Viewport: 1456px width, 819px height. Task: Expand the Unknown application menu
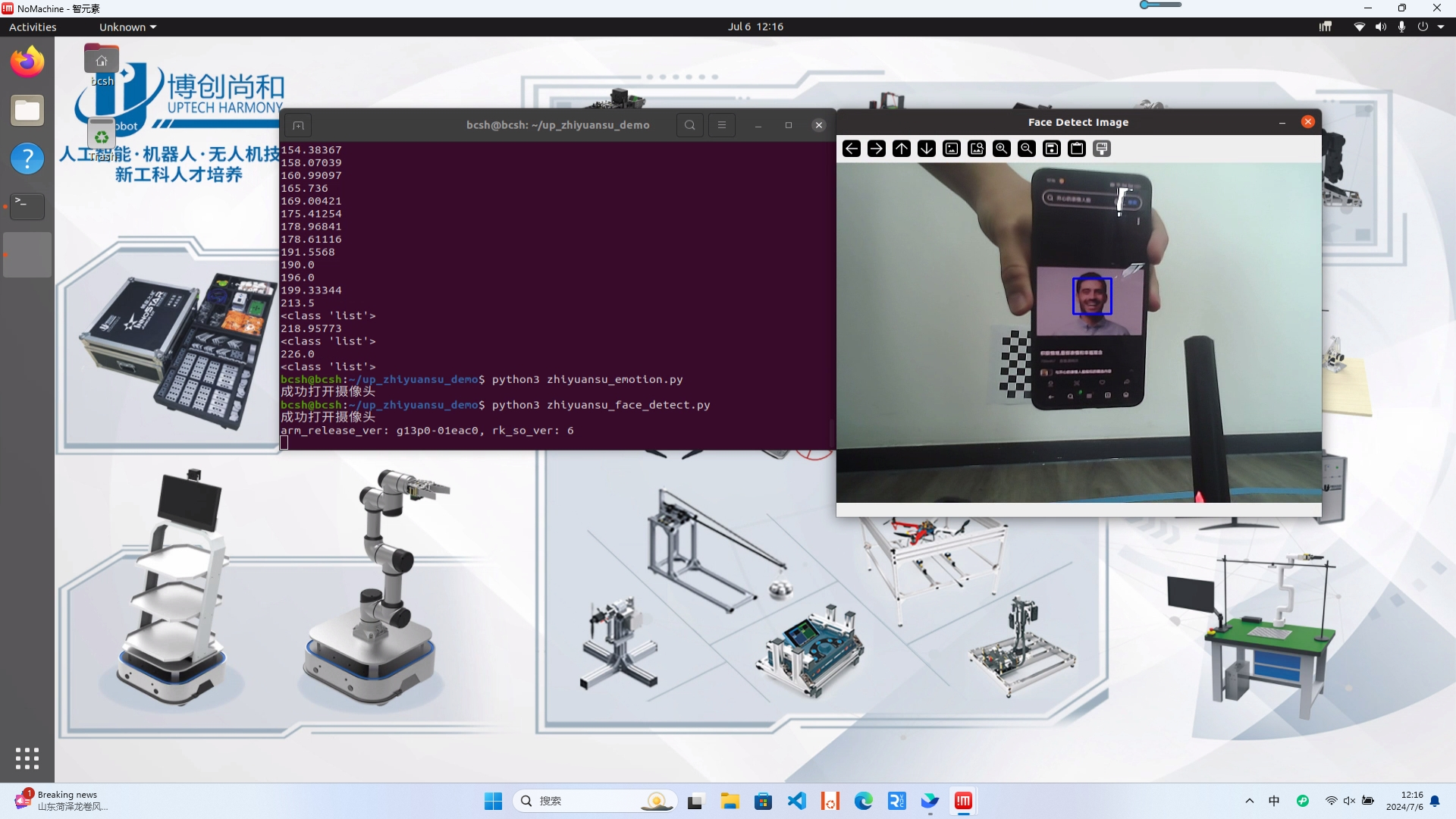pyautogui.click(x=127, y=27)
